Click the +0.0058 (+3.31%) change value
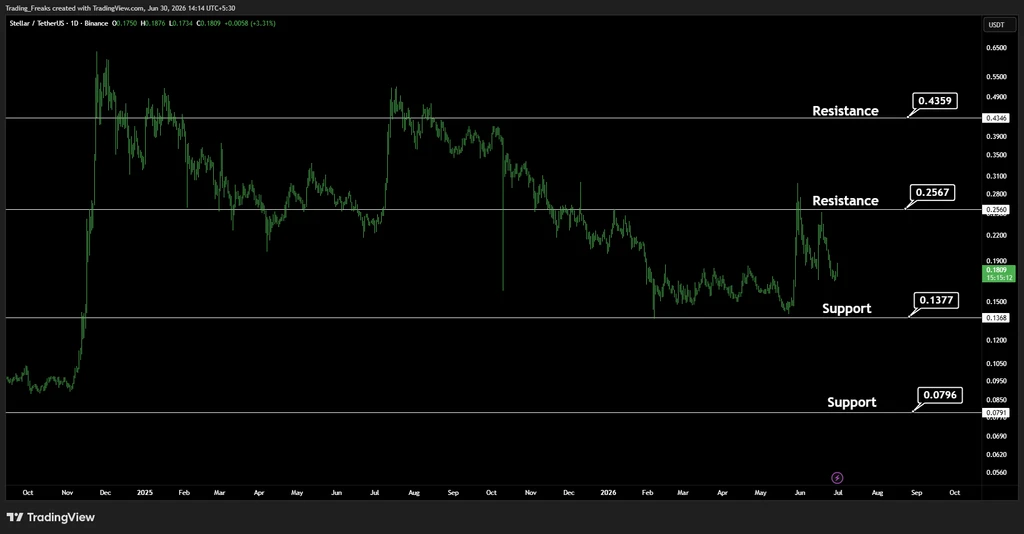 pos(250,24)
